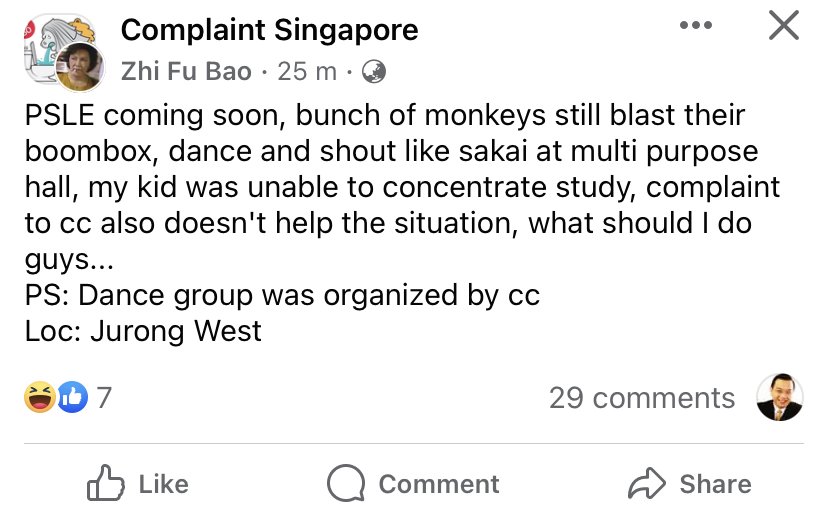Toggle the Like label on the post
Screen dimensions: 828x516
(x=163, y=485)
